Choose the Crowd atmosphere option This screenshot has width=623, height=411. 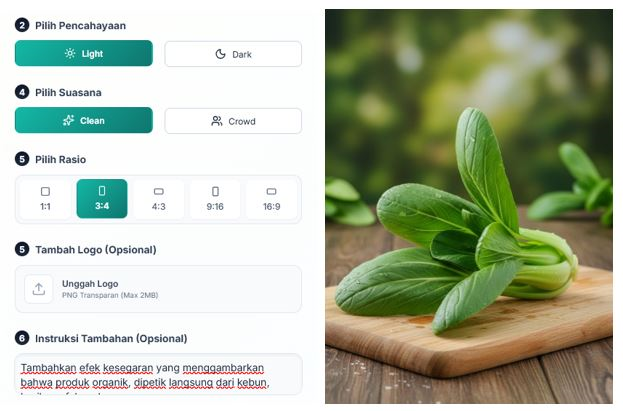coord(233,121)
